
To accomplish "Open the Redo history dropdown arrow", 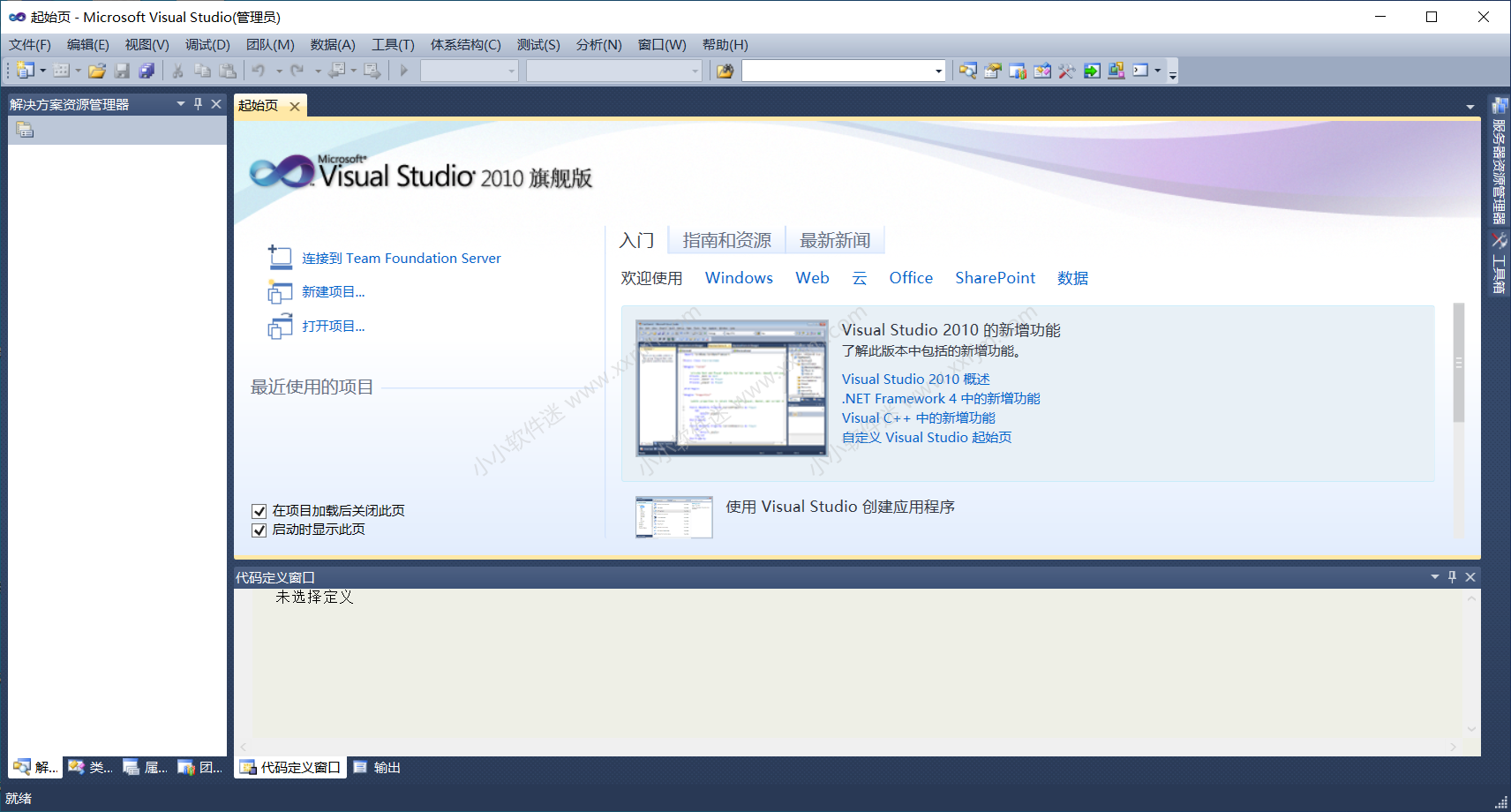I will click(317, 71).
